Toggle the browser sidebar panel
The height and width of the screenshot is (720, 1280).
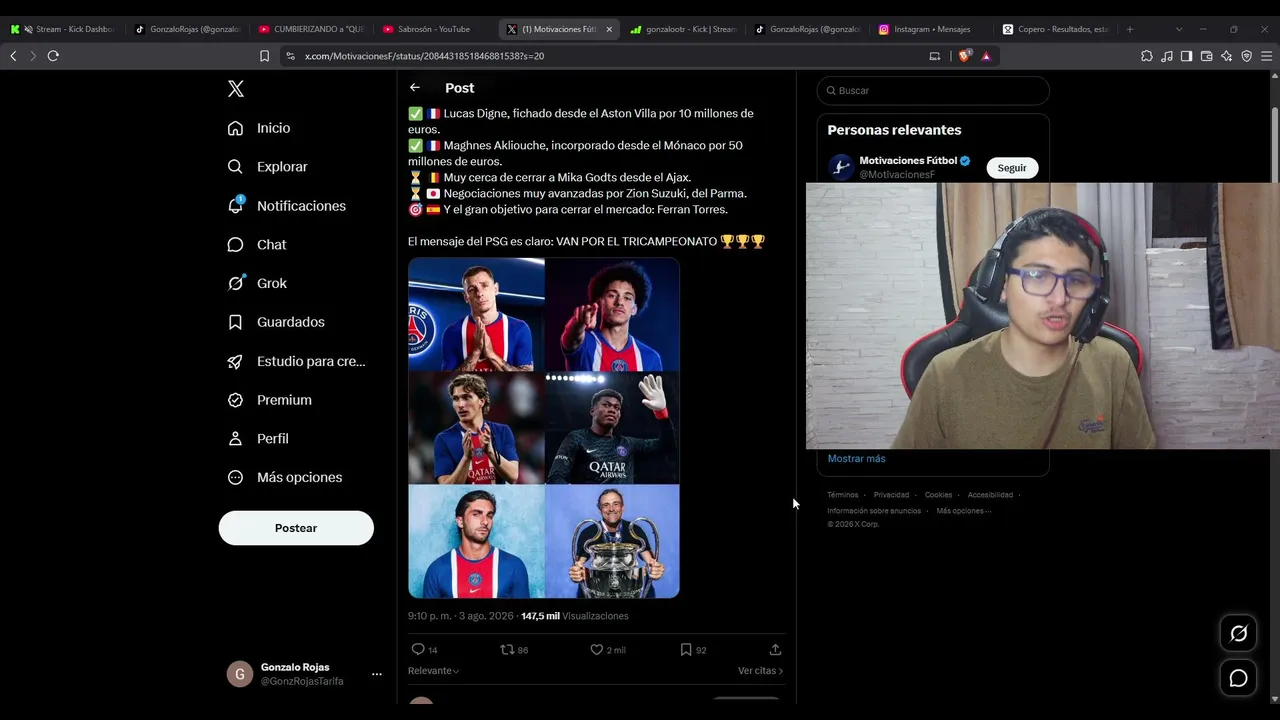pos(1186,56)
